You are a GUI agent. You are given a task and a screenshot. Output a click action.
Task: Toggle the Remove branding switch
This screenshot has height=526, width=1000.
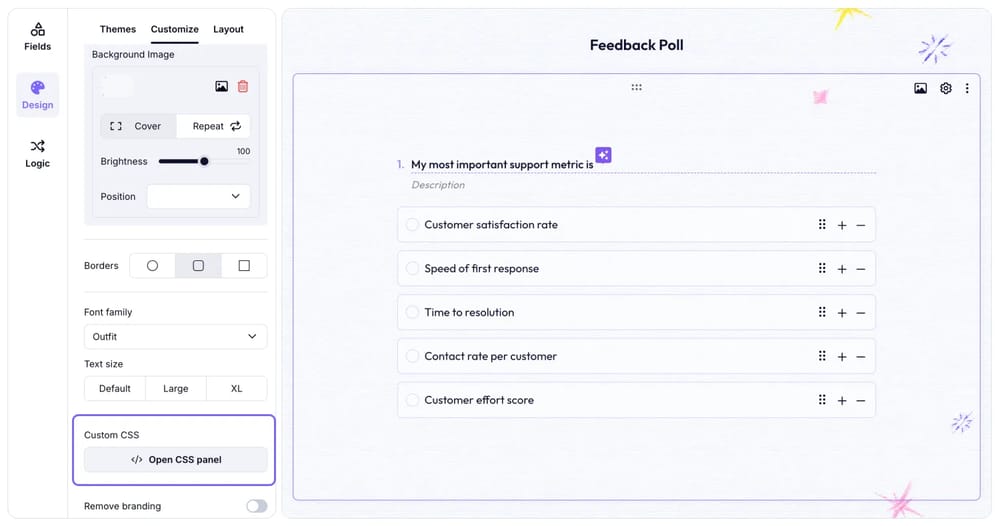pyautogui.click(x=256, y=506)
